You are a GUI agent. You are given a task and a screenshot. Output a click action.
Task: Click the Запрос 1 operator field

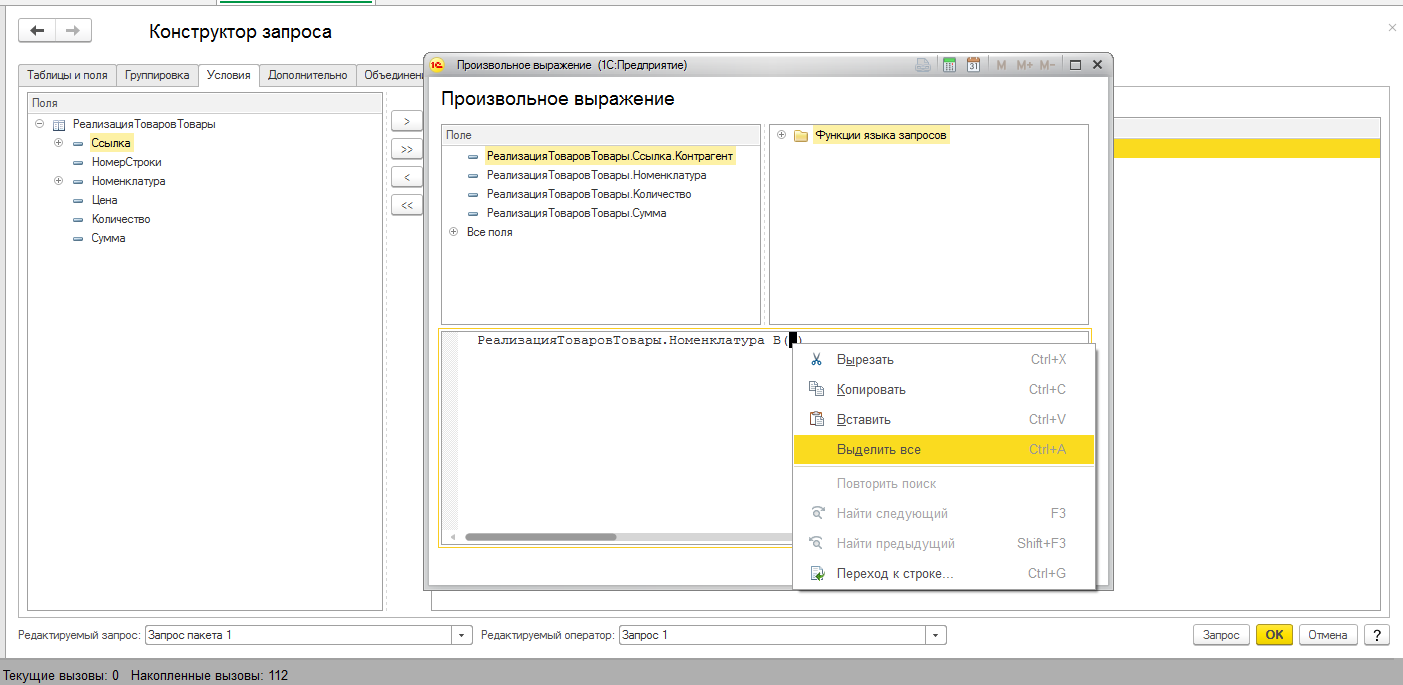pyautogui.click(x=773, y=635)
